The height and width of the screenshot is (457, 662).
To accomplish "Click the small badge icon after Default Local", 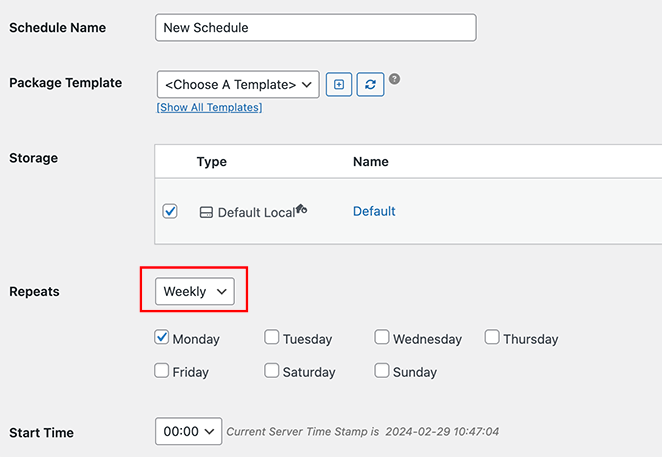I will point(301,209).
